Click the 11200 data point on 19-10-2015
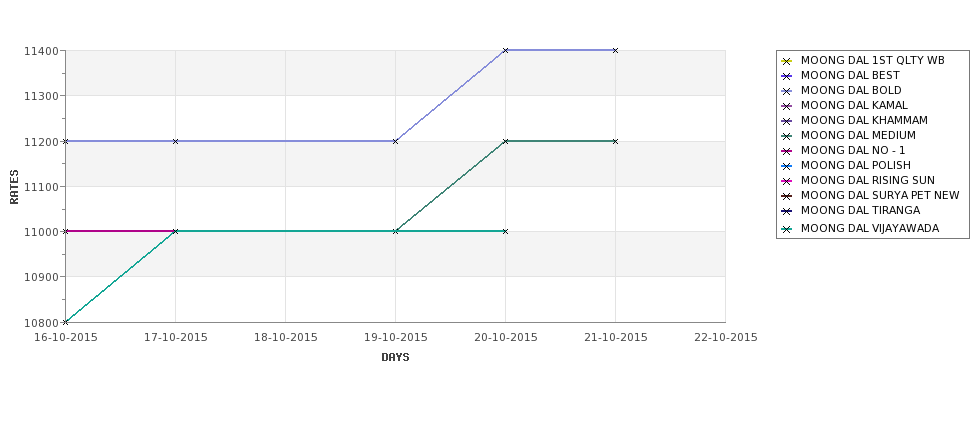Screen dimensions: 975x429 coord(395,141)
